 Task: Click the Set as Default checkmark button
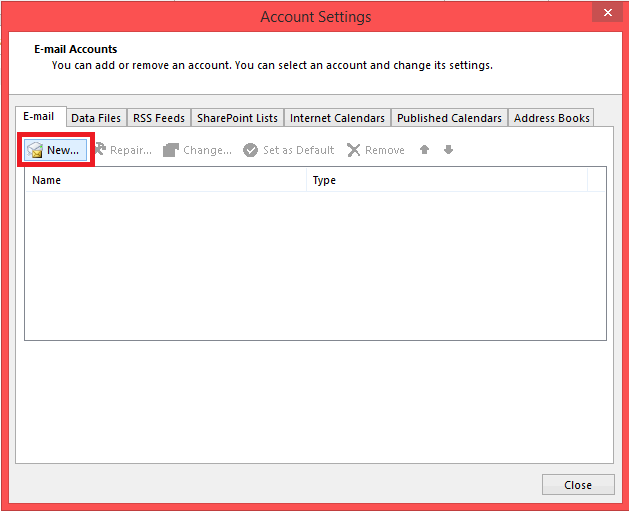288,150
